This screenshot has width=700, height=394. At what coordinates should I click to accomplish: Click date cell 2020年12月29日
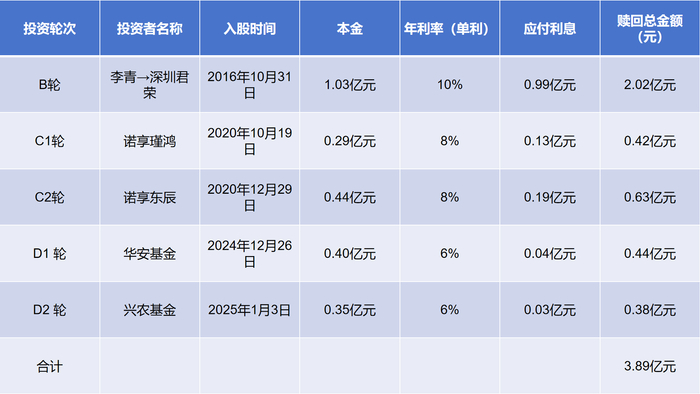250,197
